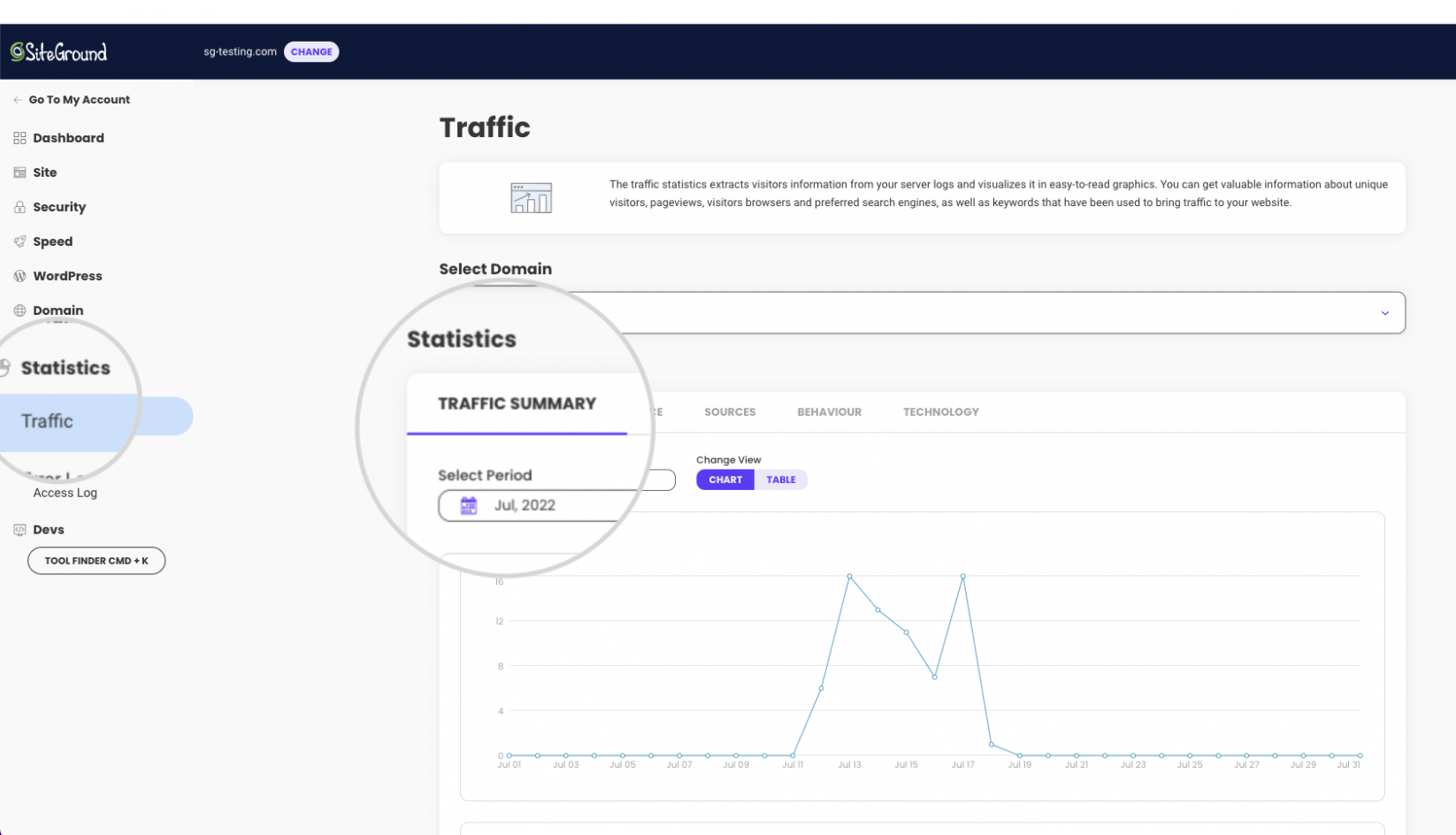Expand the WordPress menu section
This screenshot has height=835, width=1456.
pos(67,276)
